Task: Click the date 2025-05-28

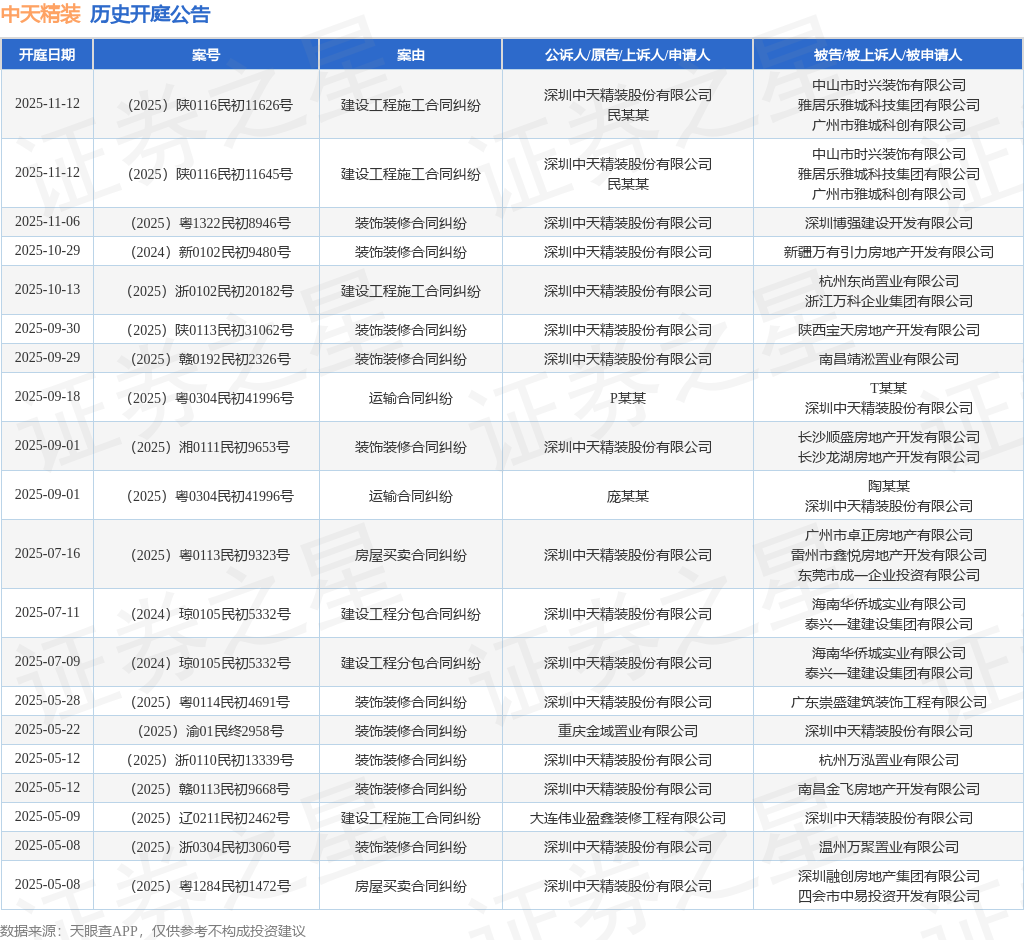Action: point(47,700)
